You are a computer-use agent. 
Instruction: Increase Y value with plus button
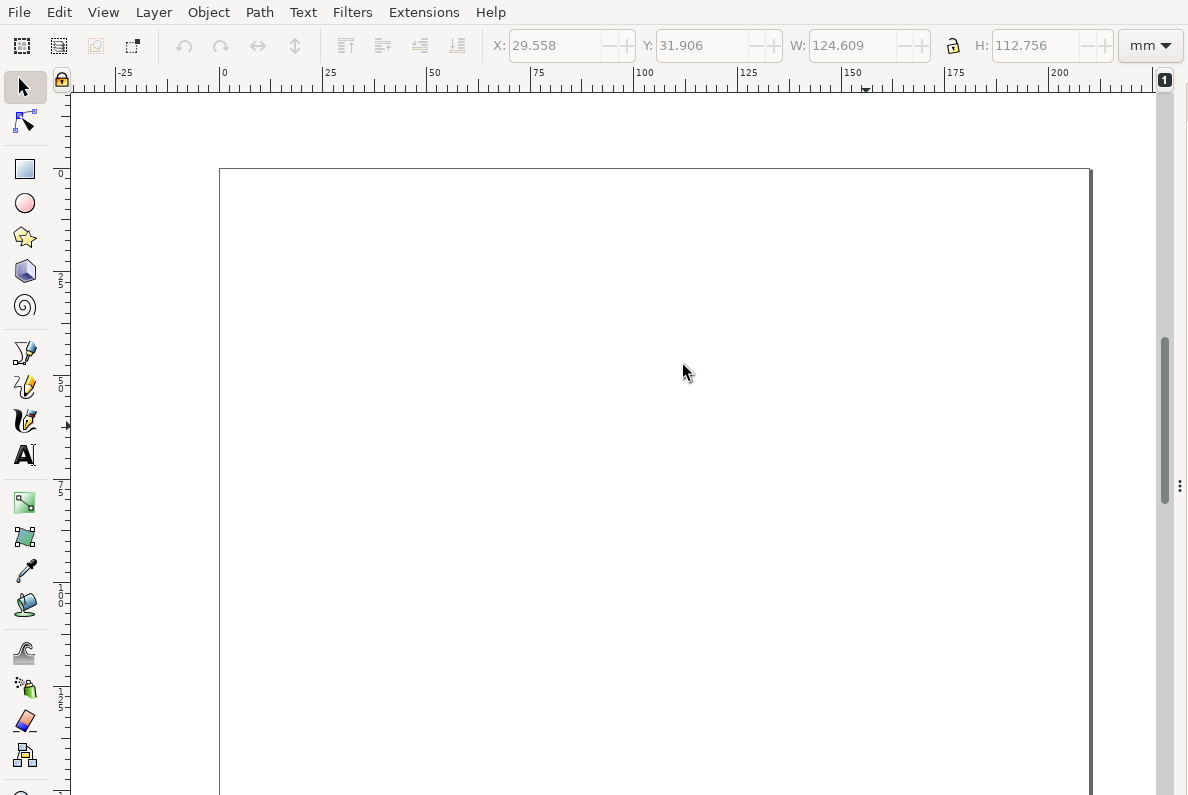pyautogui.click(x=774, y=45)
